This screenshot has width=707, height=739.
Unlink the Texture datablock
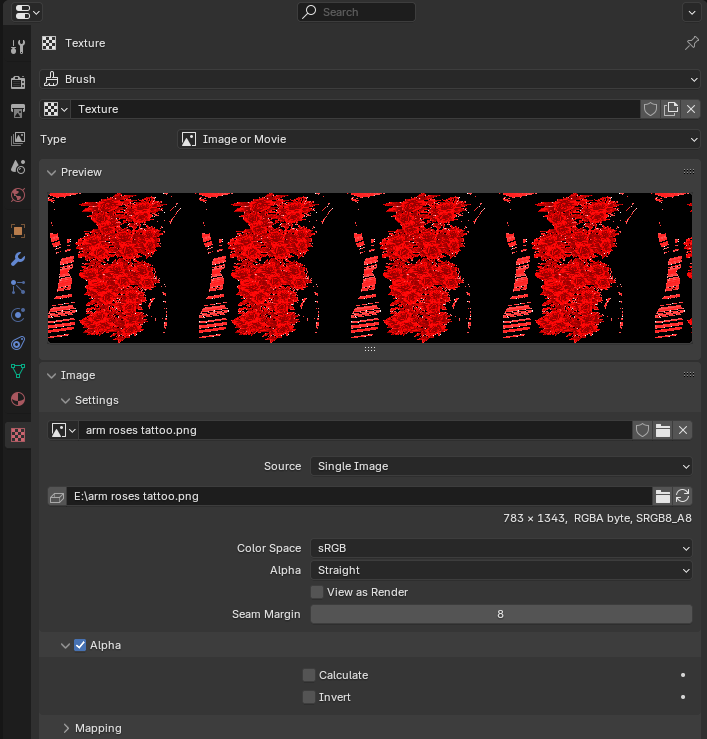[x=691, y=109]
